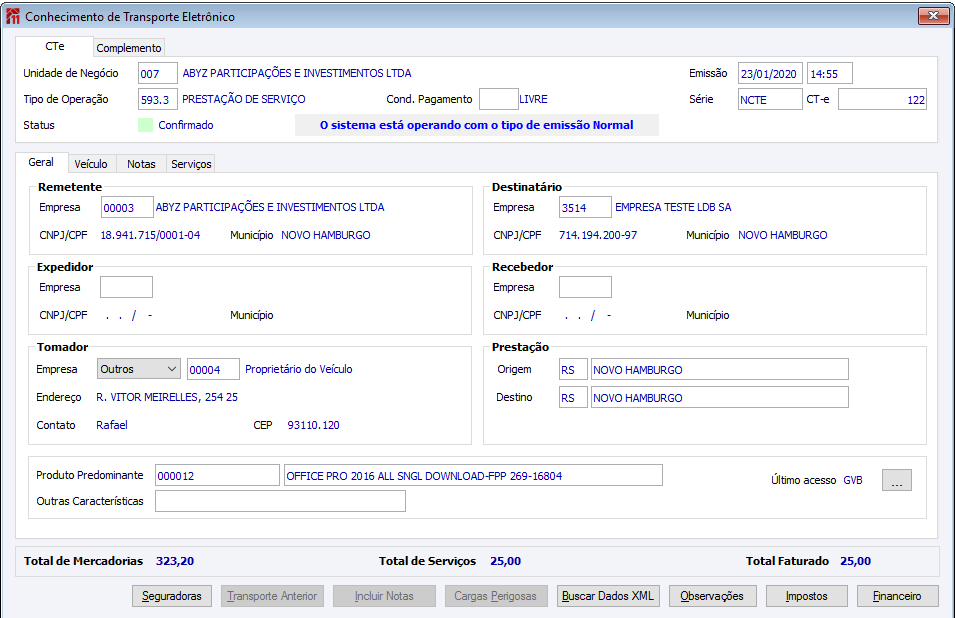The height and width of the screenshot is (618, 955).
Task: Open the Financeiro button
Action: [x=897, y=596]
